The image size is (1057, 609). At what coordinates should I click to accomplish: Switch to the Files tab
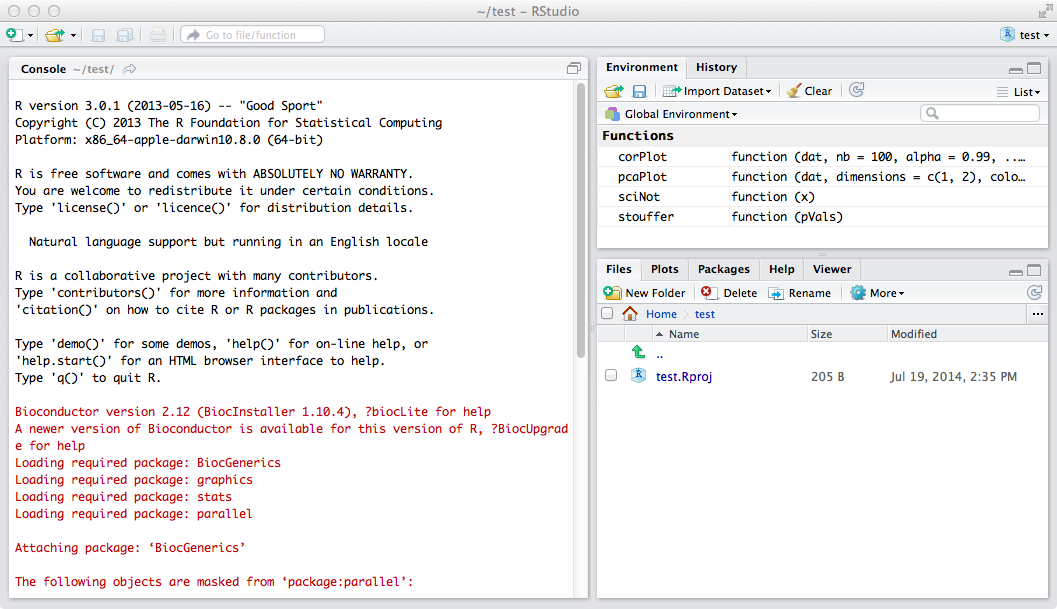[x=619, y=269]
